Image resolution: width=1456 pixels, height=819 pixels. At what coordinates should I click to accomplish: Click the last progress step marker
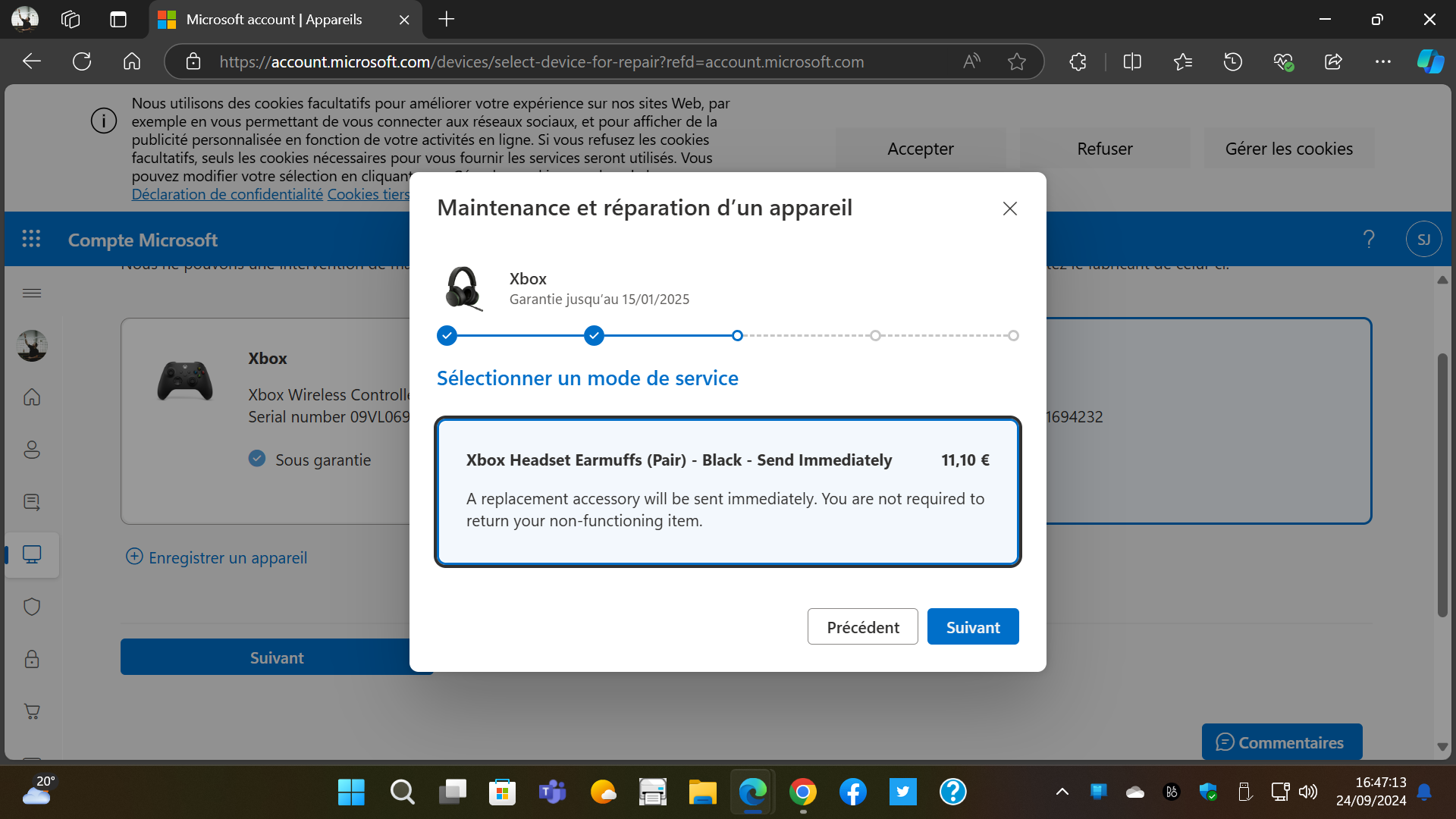[x=1013, y=335]
